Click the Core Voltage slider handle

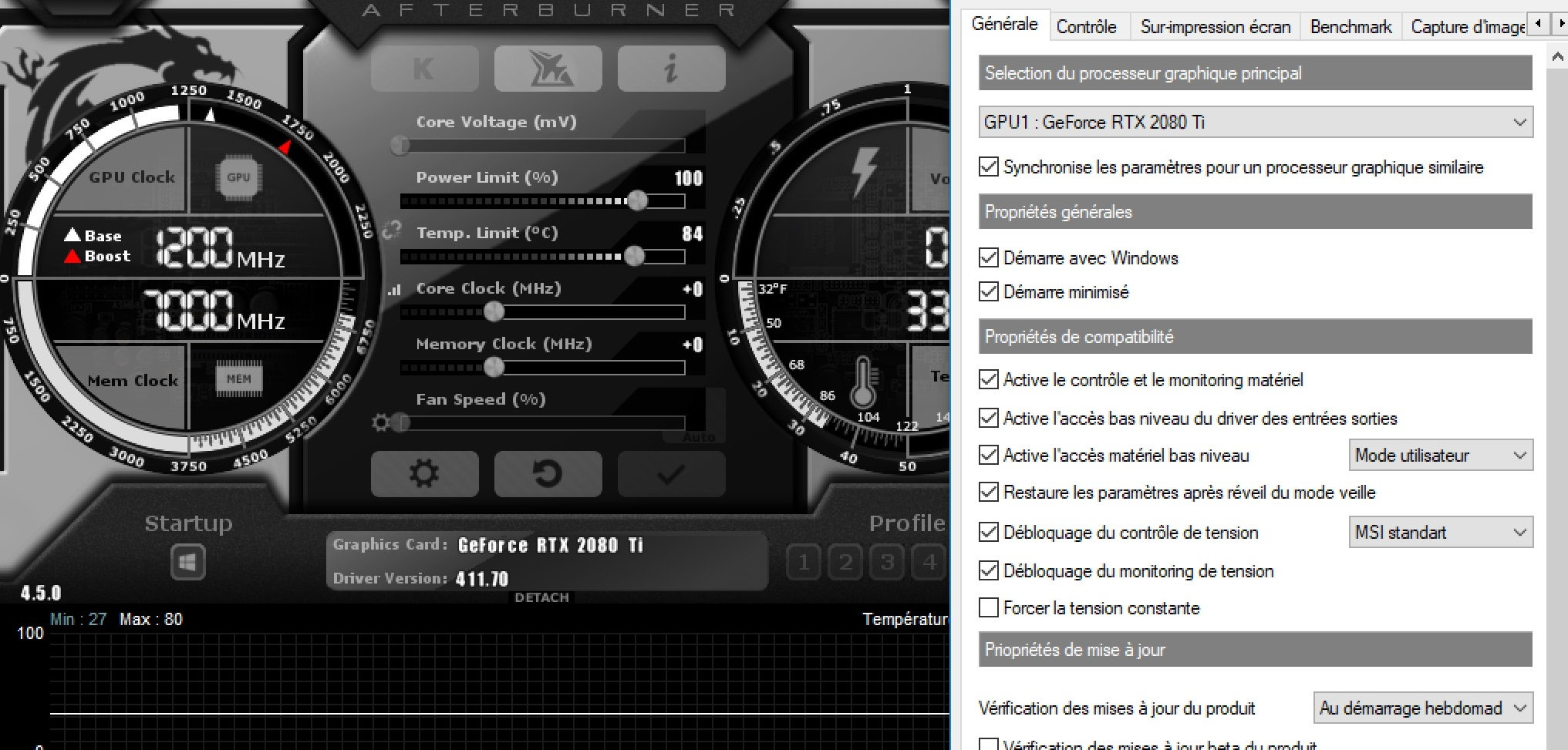click(400, 145)
